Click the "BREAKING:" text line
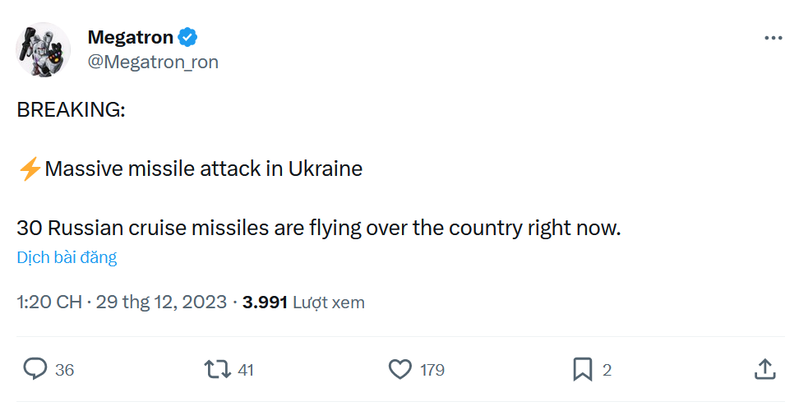The height and width of the screenshot is (411, 799). [x=71, y=110]
